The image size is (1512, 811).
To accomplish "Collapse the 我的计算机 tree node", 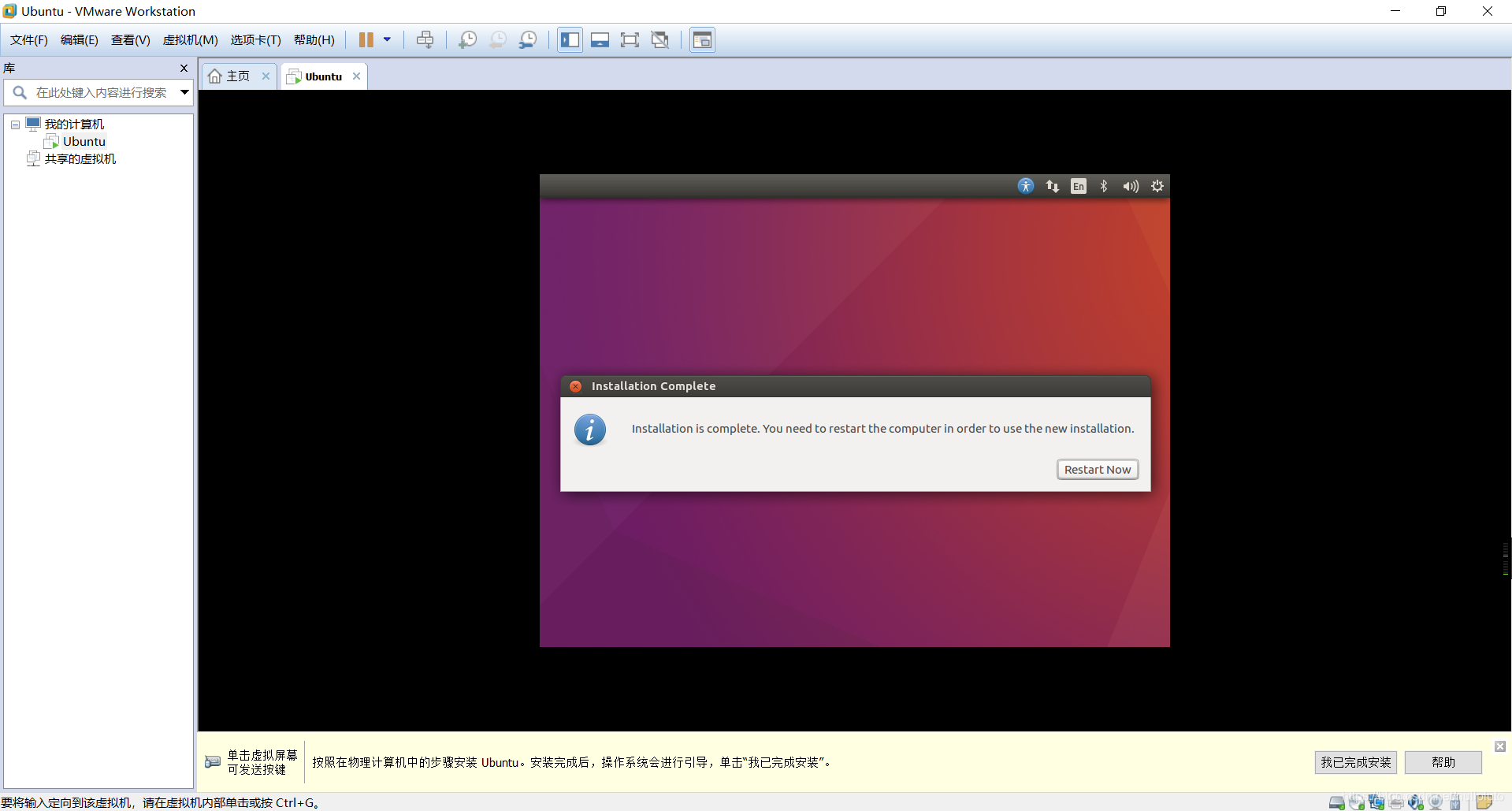I will tap(15, 125).
